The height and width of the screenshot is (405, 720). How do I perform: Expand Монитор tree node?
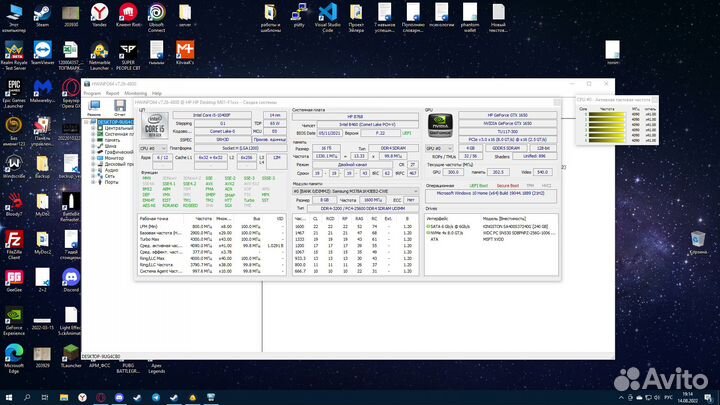pos(93,158)
